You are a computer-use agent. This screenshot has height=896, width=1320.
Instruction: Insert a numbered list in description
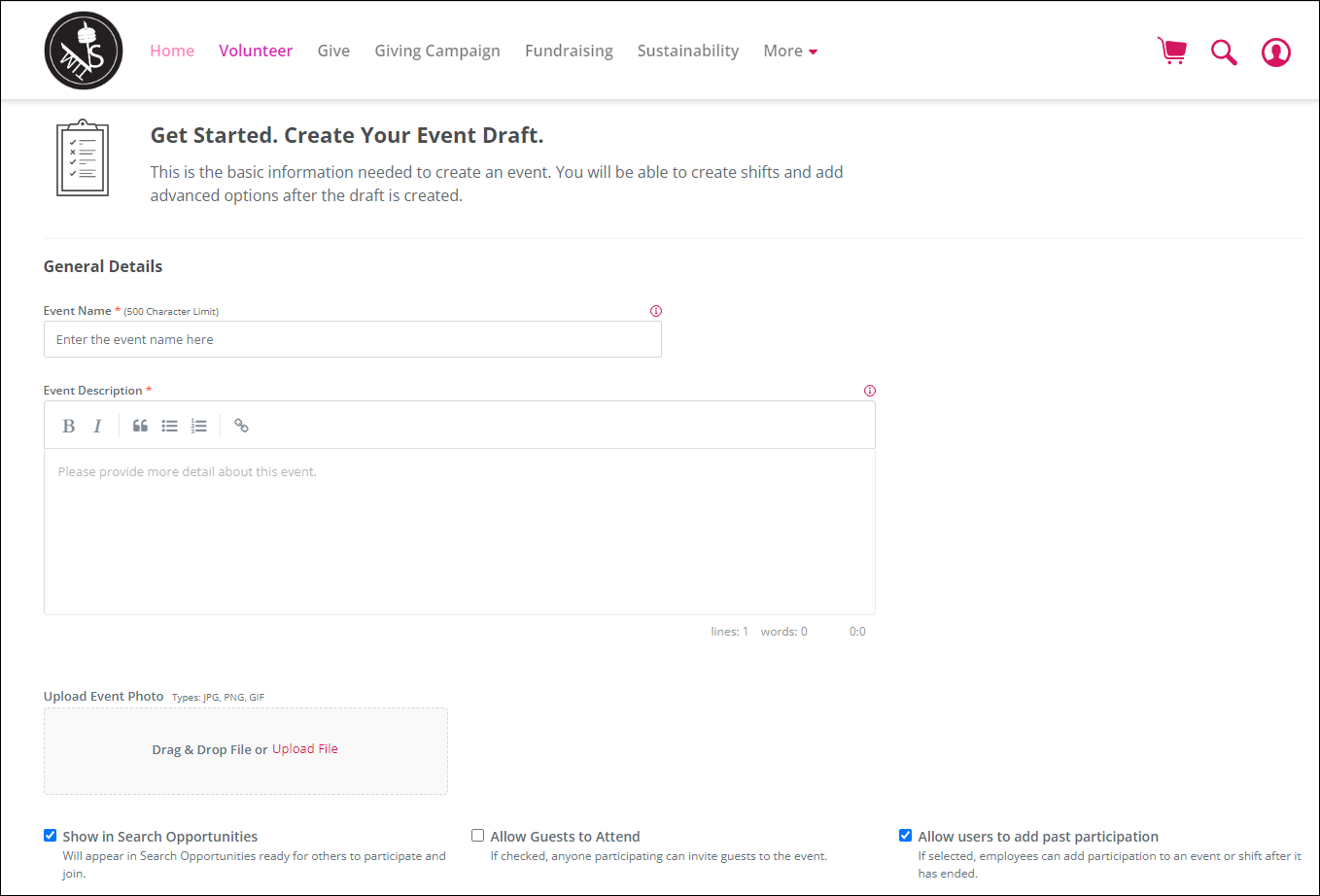[198, 426]
